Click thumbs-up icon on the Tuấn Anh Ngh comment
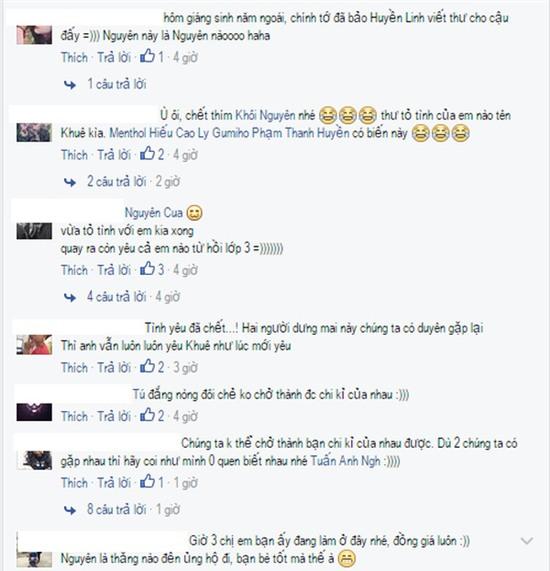The height and width of the screenshot is (571, 550). point(148,482)
